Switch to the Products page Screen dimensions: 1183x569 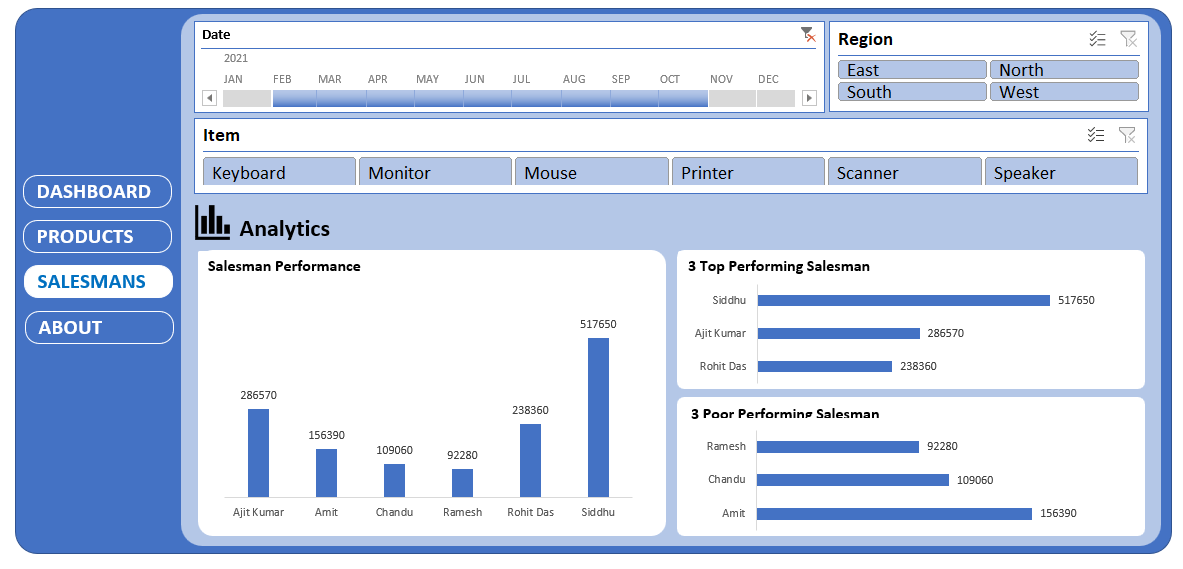[x=97, y=237]
